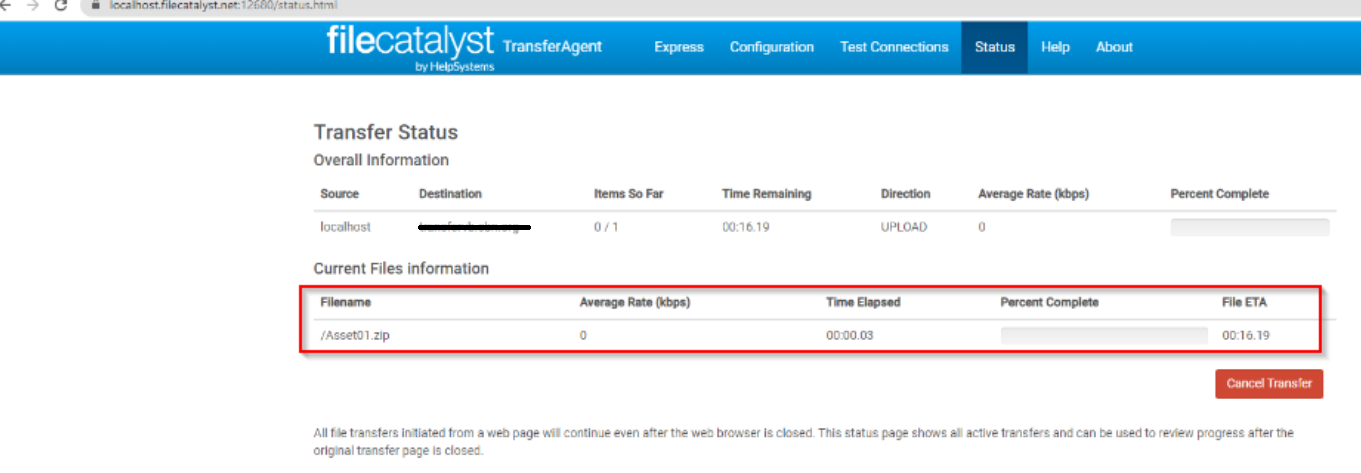1361x473 pixels.
Task: Click the UPLOAD direction value
Action: (x=903, y=227)
